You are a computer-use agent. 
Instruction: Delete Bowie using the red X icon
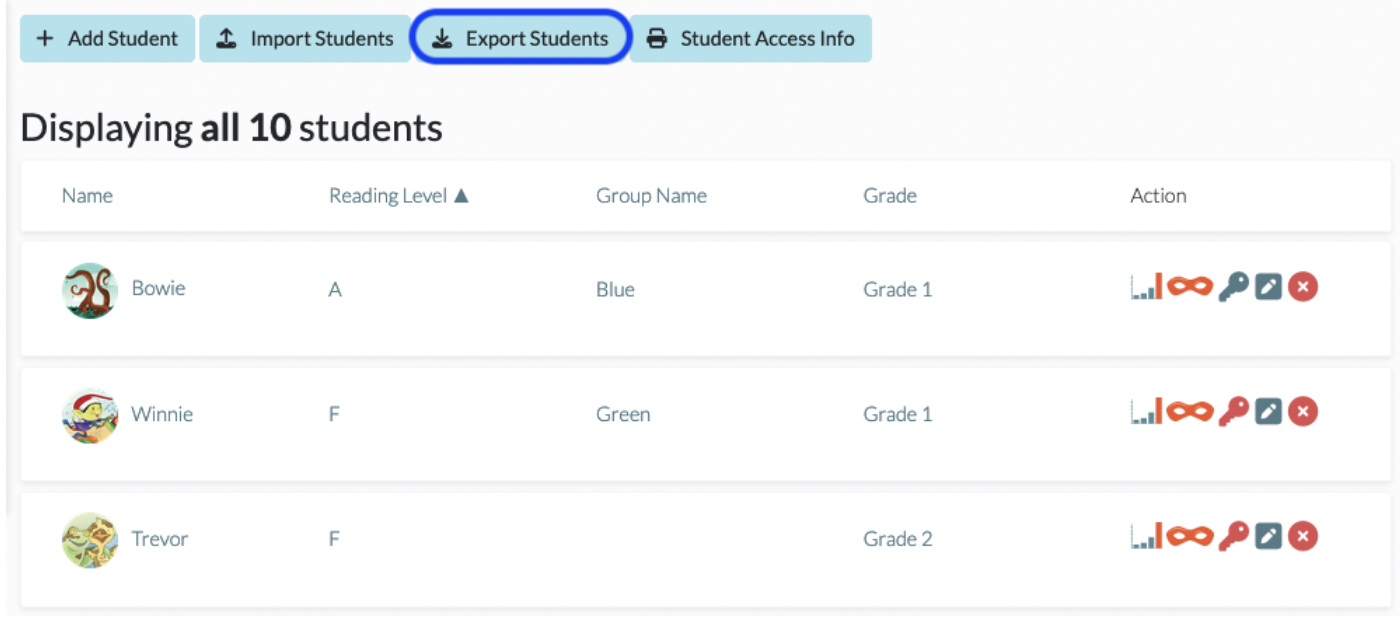click(x=1302, y=287)
